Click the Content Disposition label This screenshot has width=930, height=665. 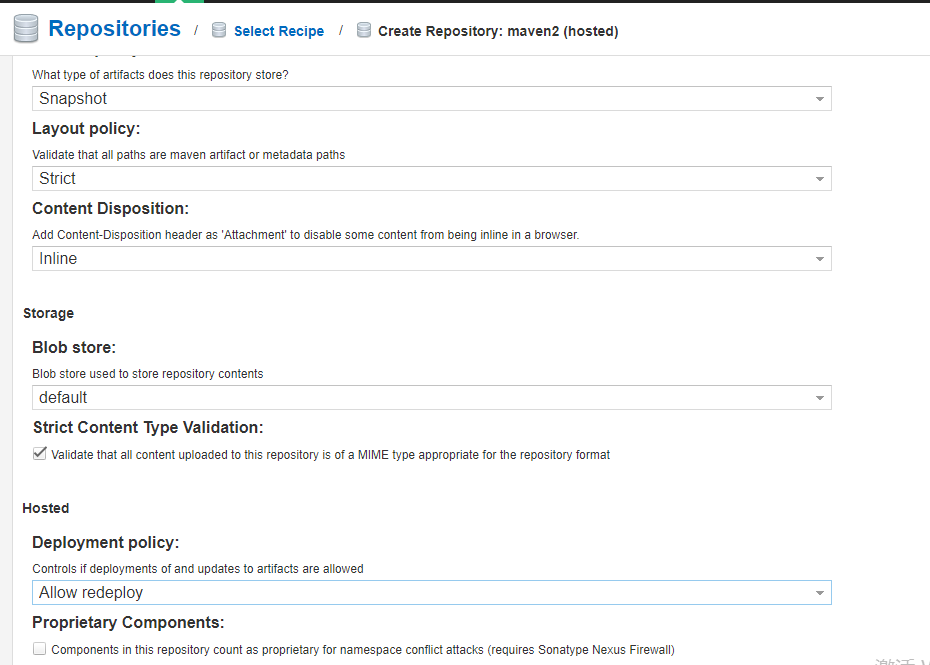(x=110, y=208)
